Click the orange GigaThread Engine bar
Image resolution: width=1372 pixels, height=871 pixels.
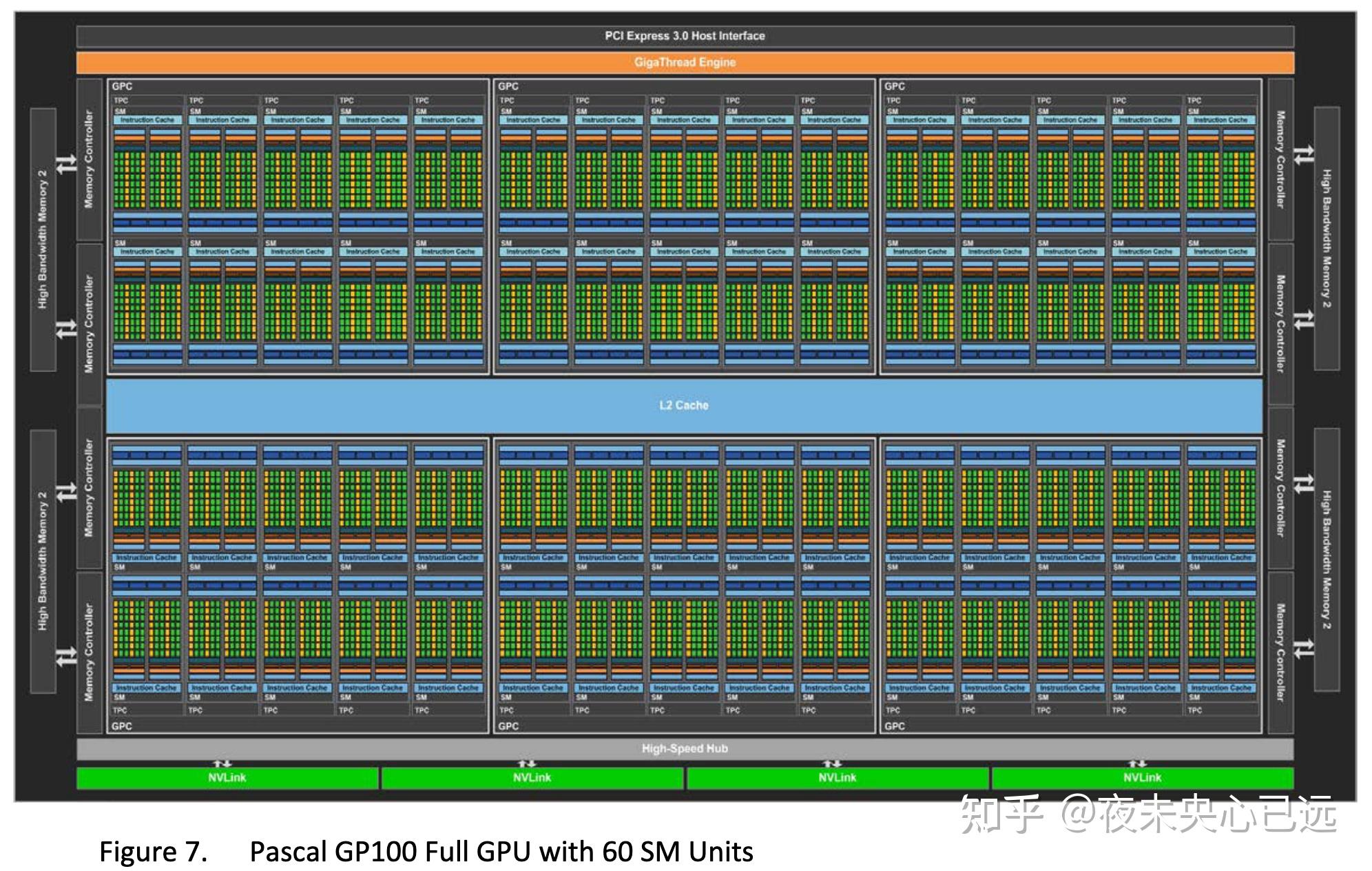click(x=685, y=62)
